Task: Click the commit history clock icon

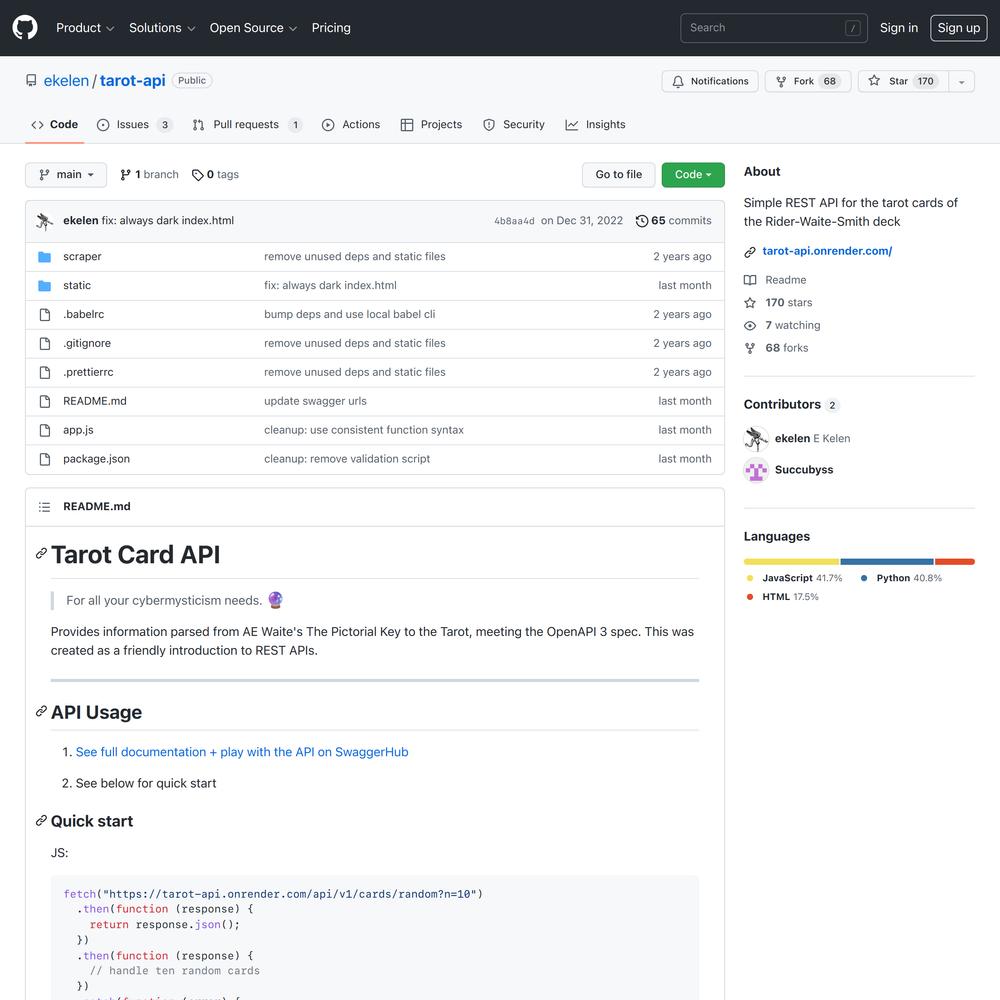Action: 642,221
